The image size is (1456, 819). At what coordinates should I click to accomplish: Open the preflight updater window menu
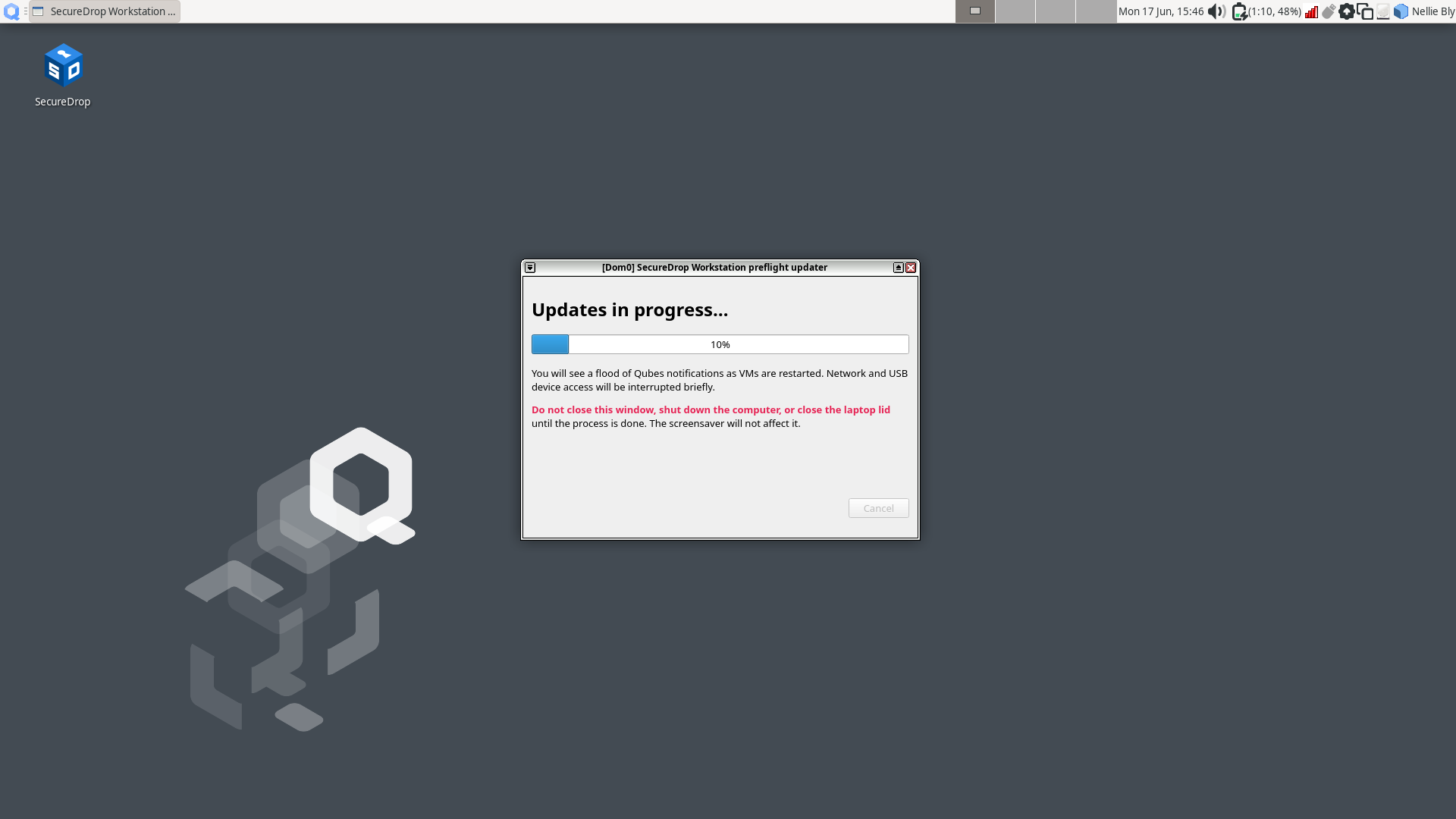pyautogui.click(x=529, y=267)
